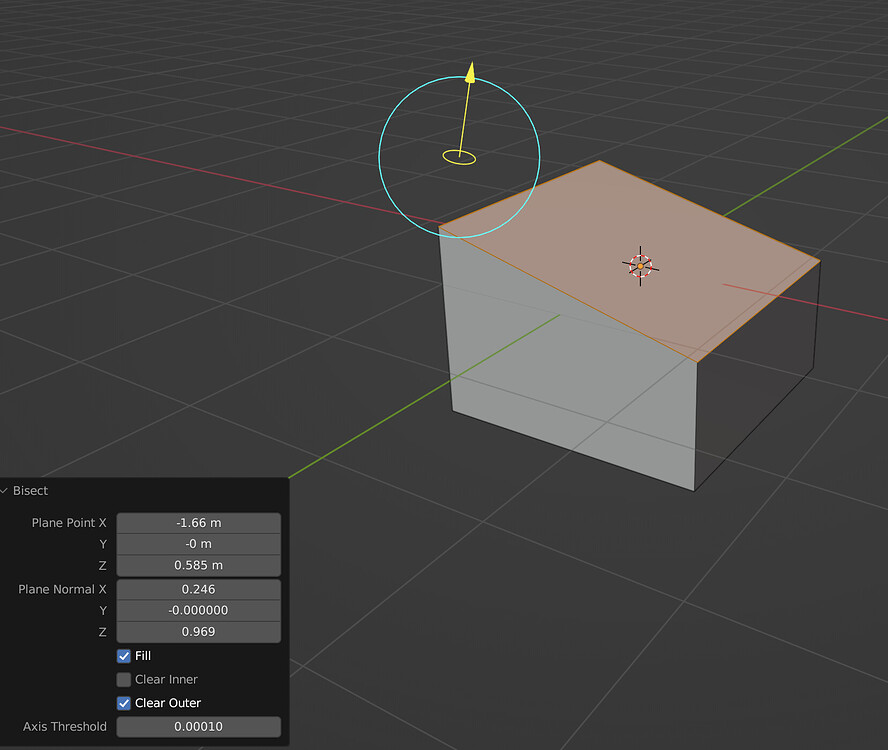Click the 3D cursor icon in the viewport
This screenshot has width=888, height=750.
click(638, 266)
